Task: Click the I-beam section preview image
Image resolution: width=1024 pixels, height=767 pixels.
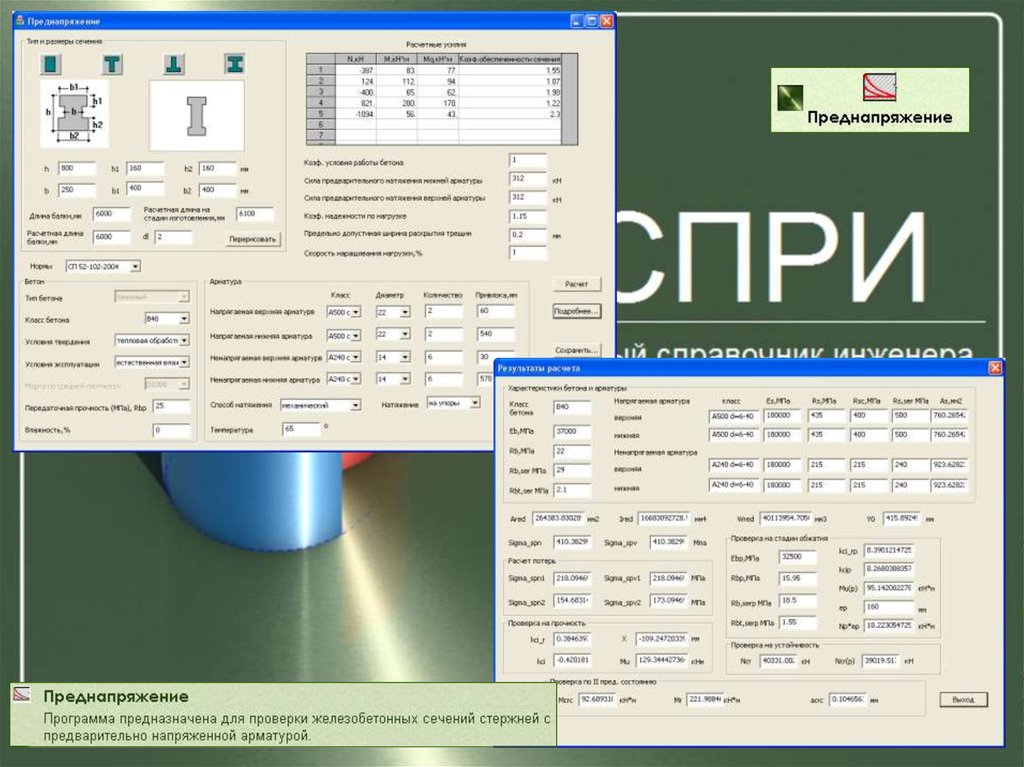Action: [196, 115]
